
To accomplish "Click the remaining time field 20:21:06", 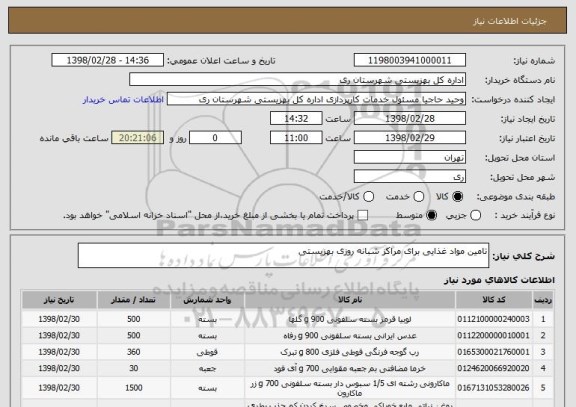I will pyautogui.click(x=138, y=138).
